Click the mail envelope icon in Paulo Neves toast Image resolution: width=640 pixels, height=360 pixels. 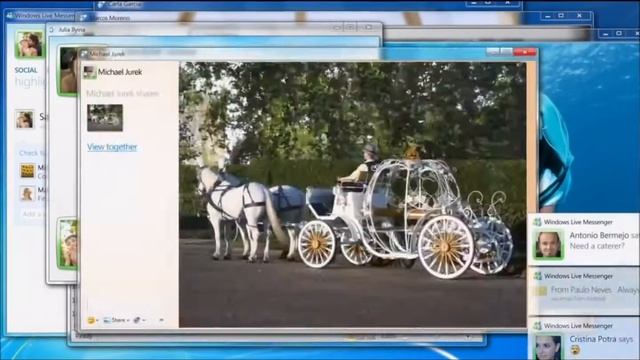(x=541, y=291)
